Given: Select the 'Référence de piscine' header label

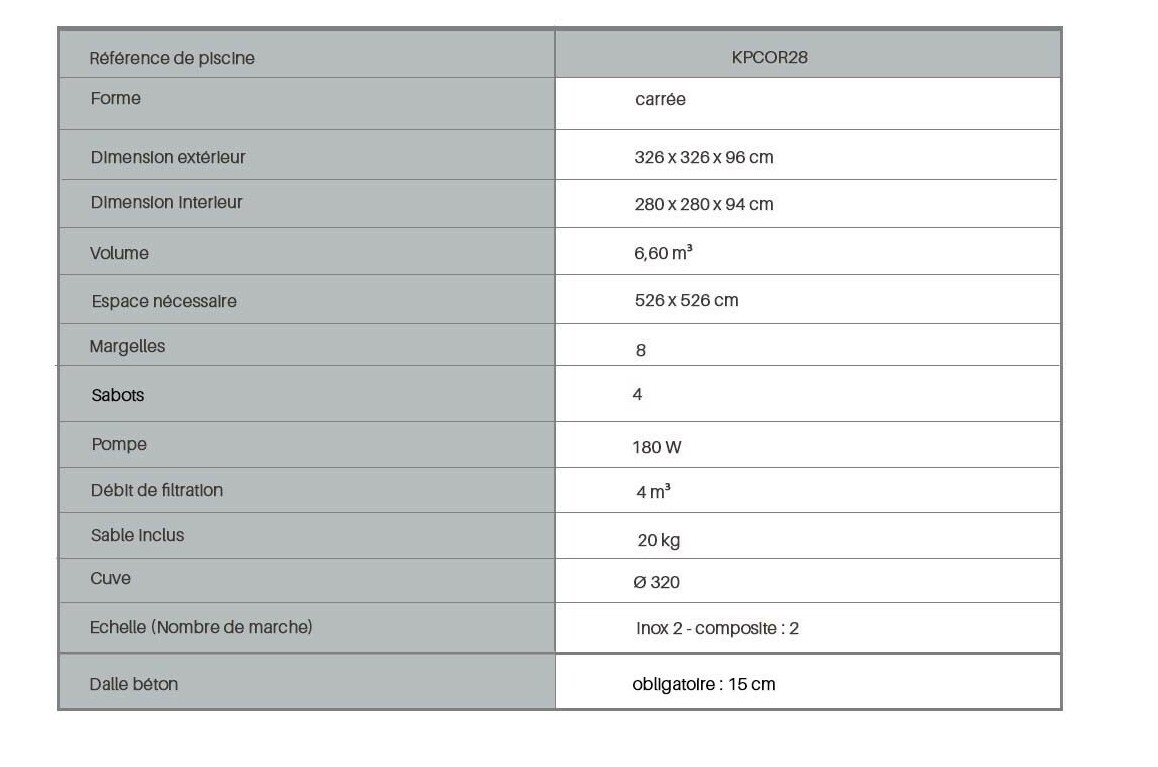Looking at the screenshot, I should [x=172, y=58].
